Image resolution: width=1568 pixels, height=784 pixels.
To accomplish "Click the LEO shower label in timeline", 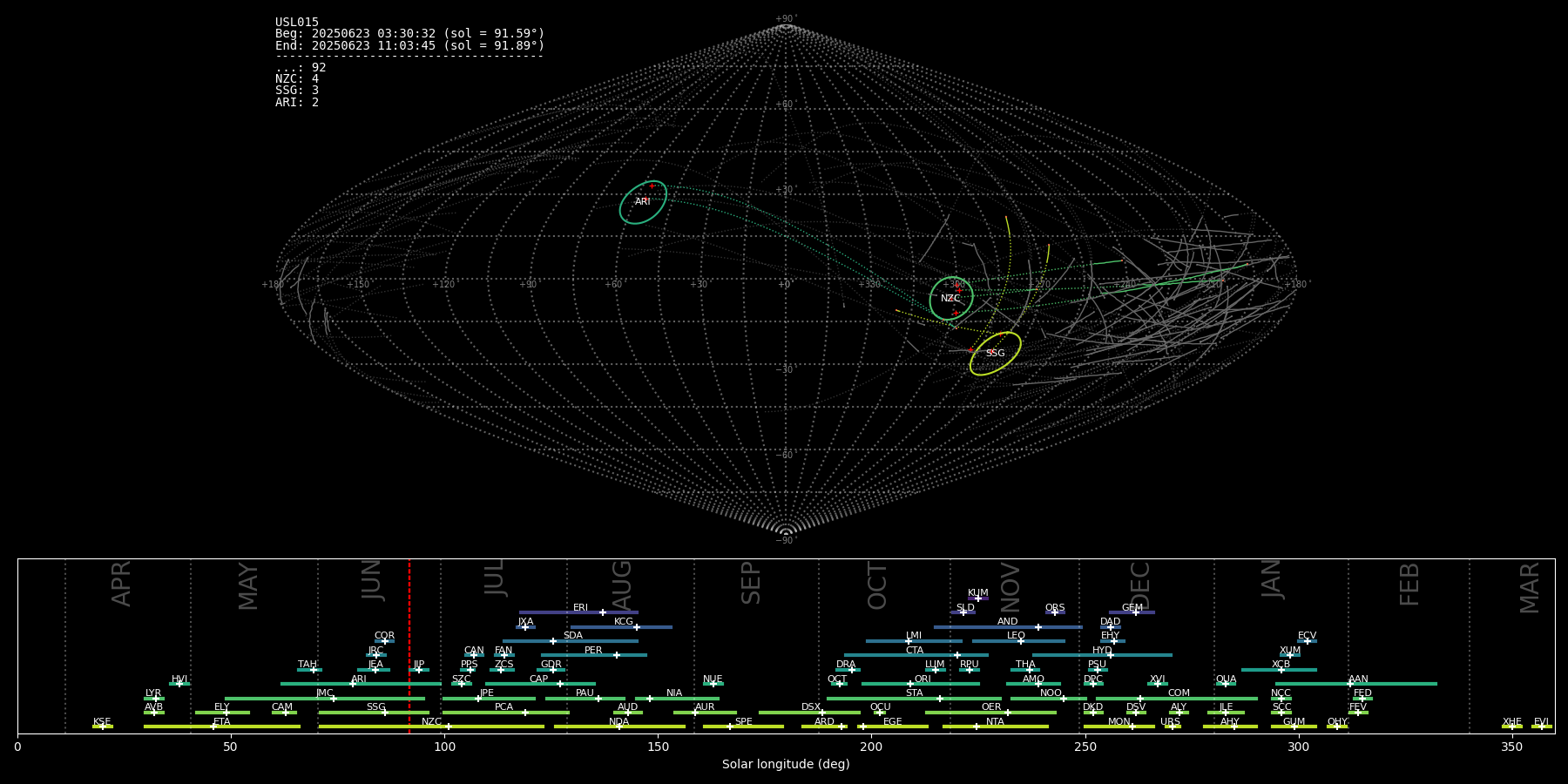I will click(x=1017, y=636).
